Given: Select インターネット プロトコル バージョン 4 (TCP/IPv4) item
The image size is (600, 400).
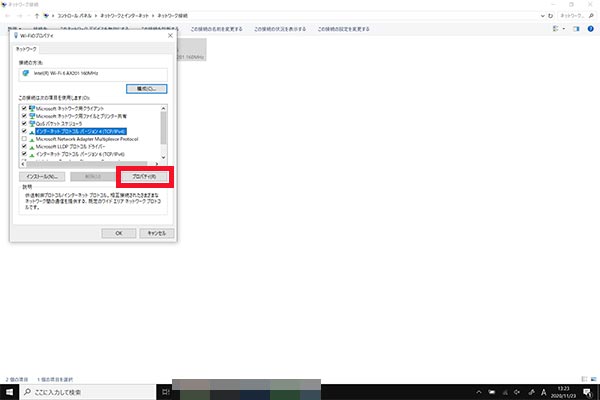Looking at the screenshot, I should pos(90,131).
